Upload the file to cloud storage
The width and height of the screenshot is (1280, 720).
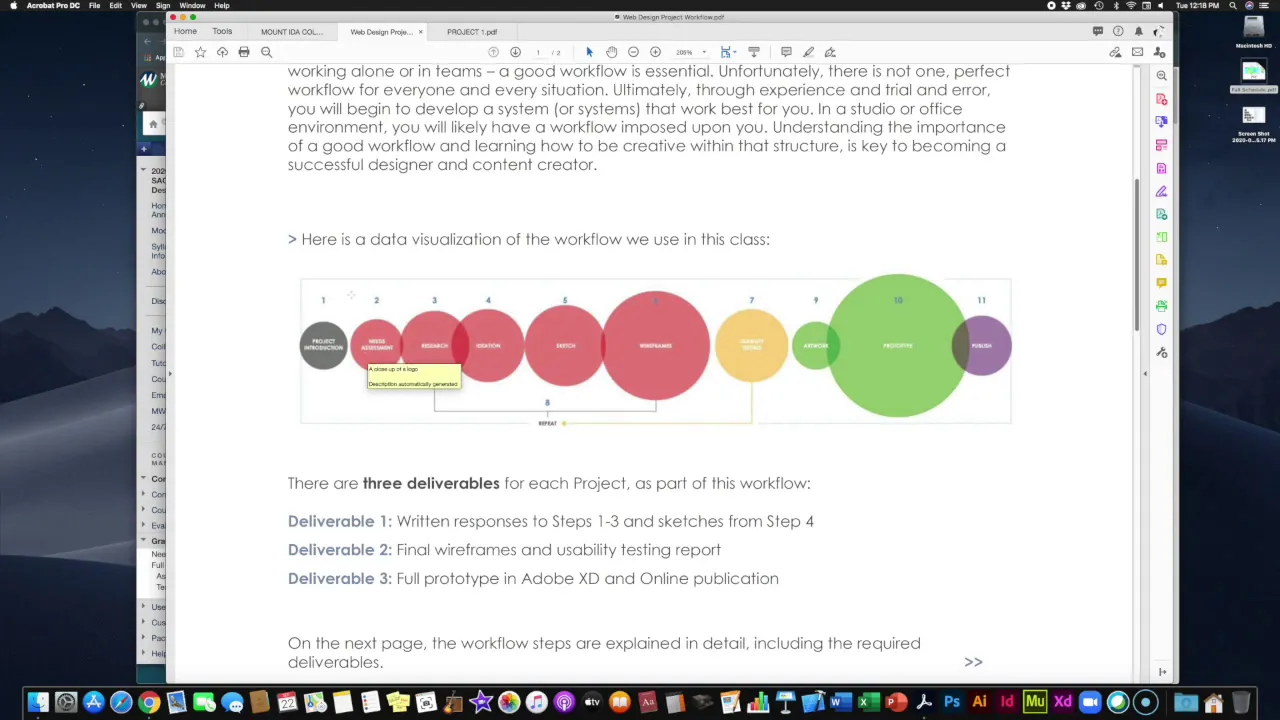[222, 52]
